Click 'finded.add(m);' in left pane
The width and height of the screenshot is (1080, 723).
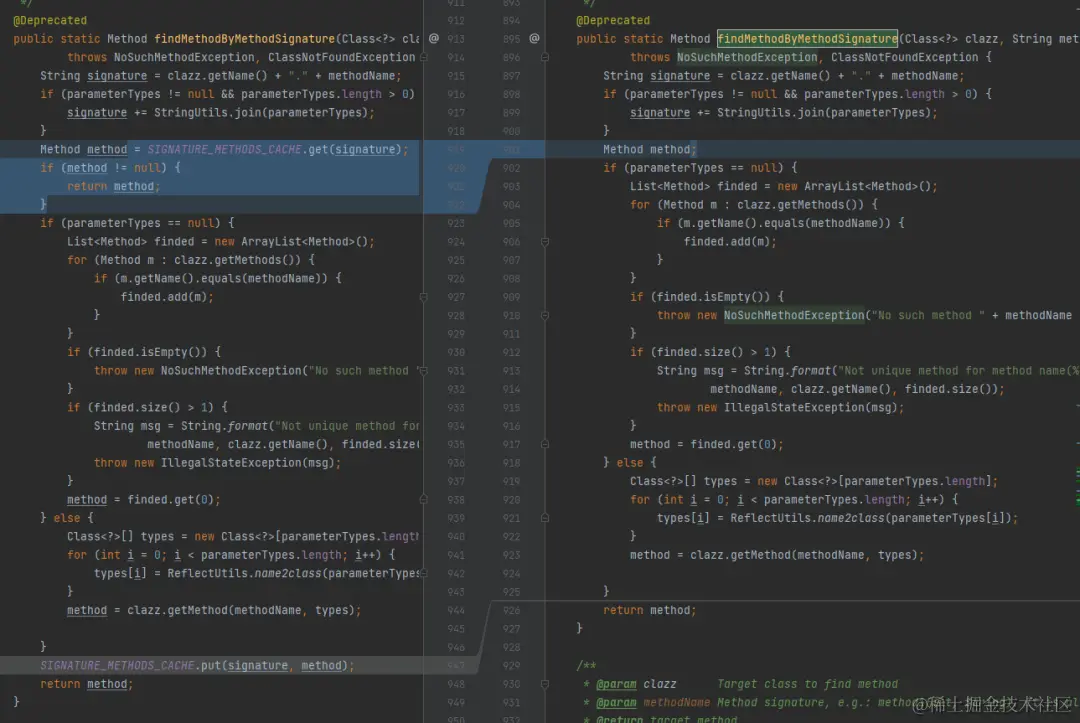pos(167,297)
